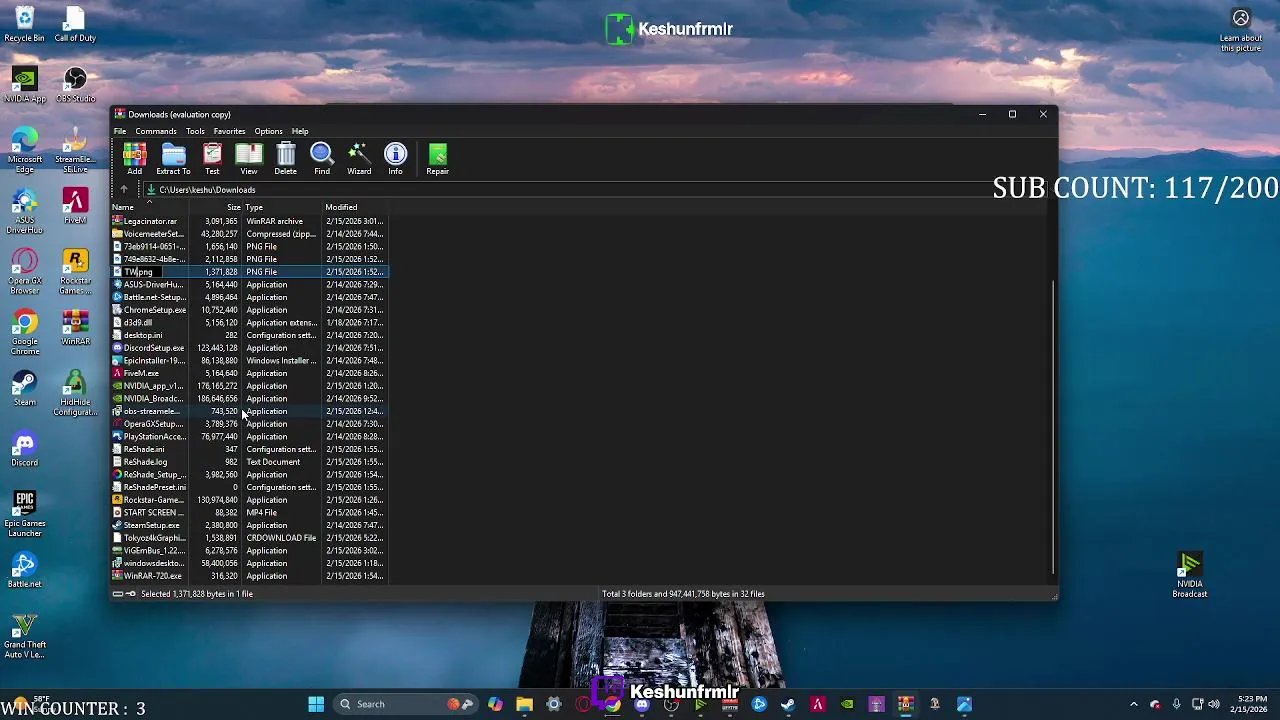Click the Find magnifier toolbar icon

pyautogui.click(x=322, y=158)
